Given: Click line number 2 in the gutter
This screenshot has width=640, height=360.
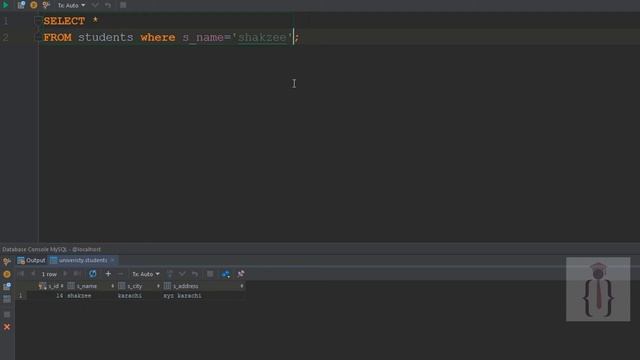Looking at the screenshot, I should pos(5,38).
